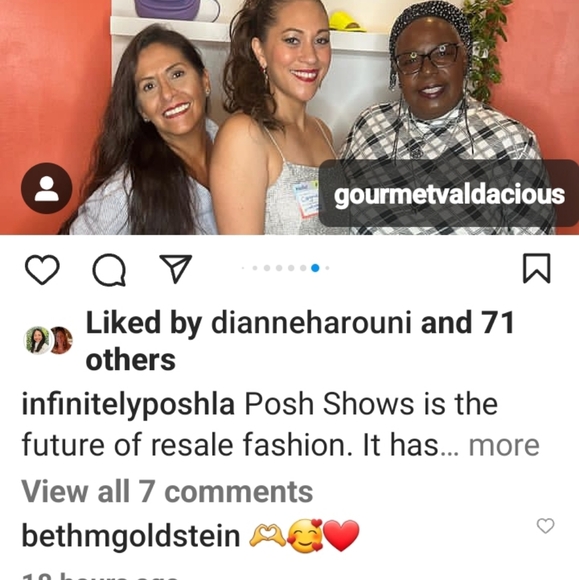Open dianneharouni's profile from likes
Image resolution: width=579 pixels, height=580 pixels.
(311, 323)
